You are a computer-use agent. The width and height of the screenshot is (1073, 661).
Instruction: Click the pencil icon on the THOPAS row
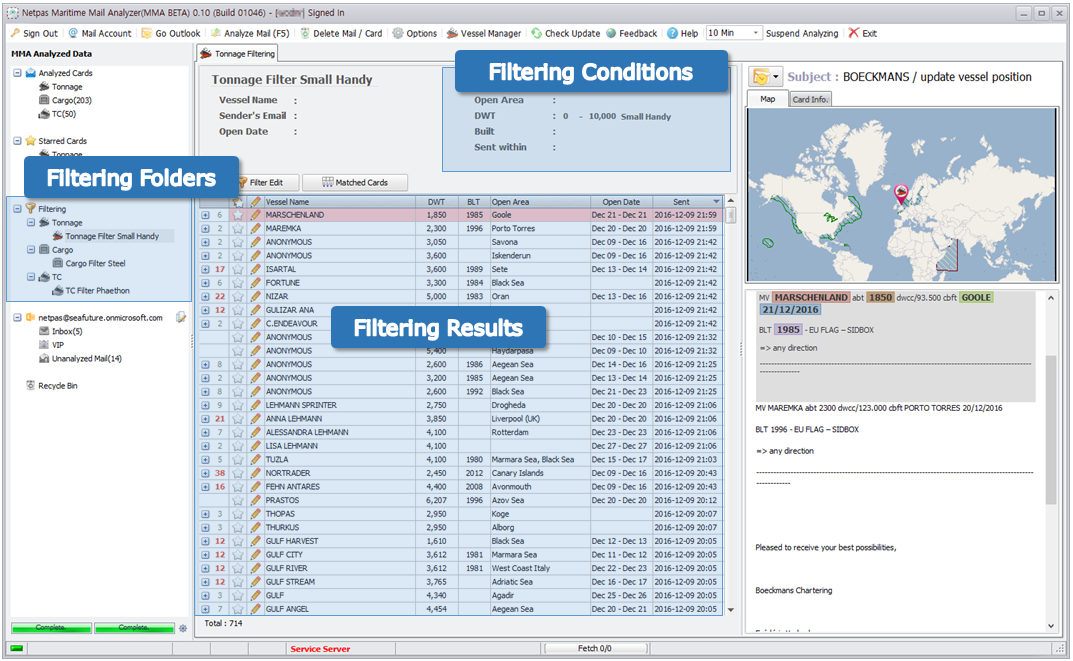(255, 514)
